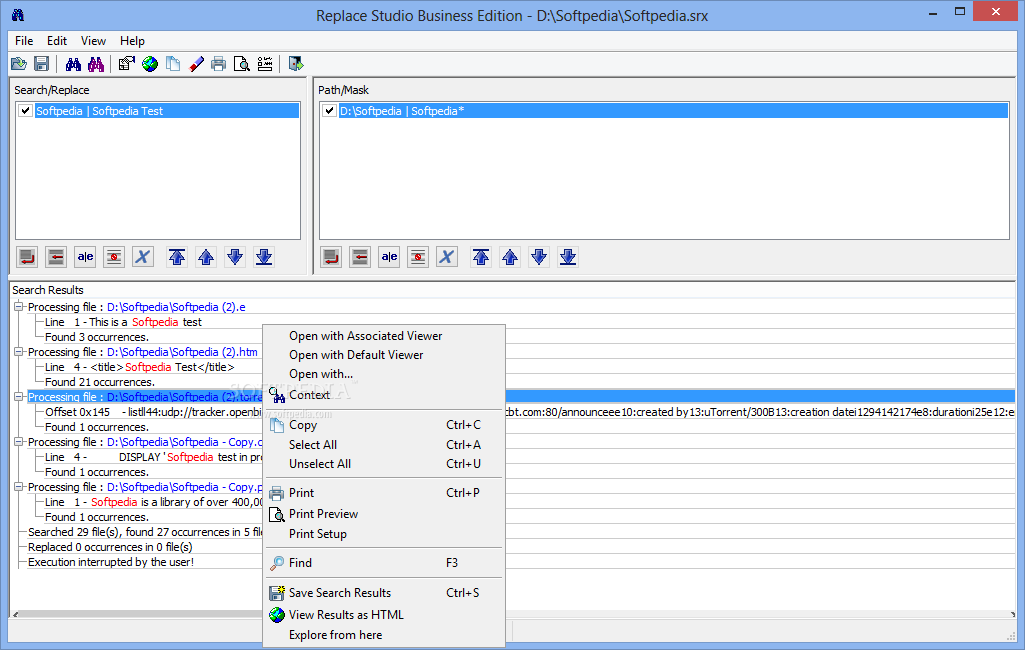
Task: Click the insert entry button under Search/Replace list
Action: point(56,257)
